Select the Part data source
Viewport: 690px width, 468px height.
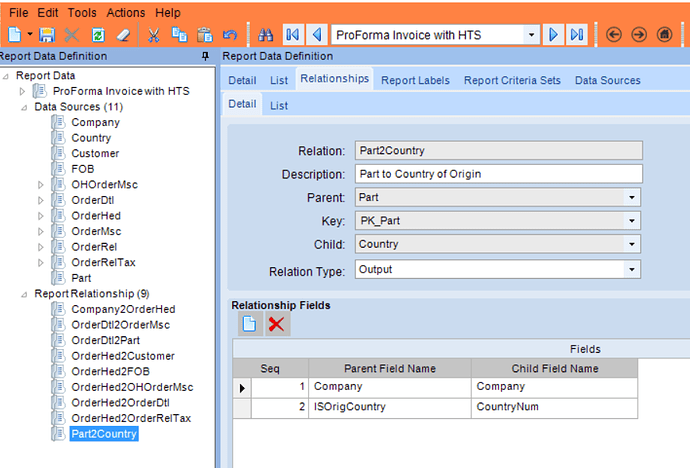81,278
